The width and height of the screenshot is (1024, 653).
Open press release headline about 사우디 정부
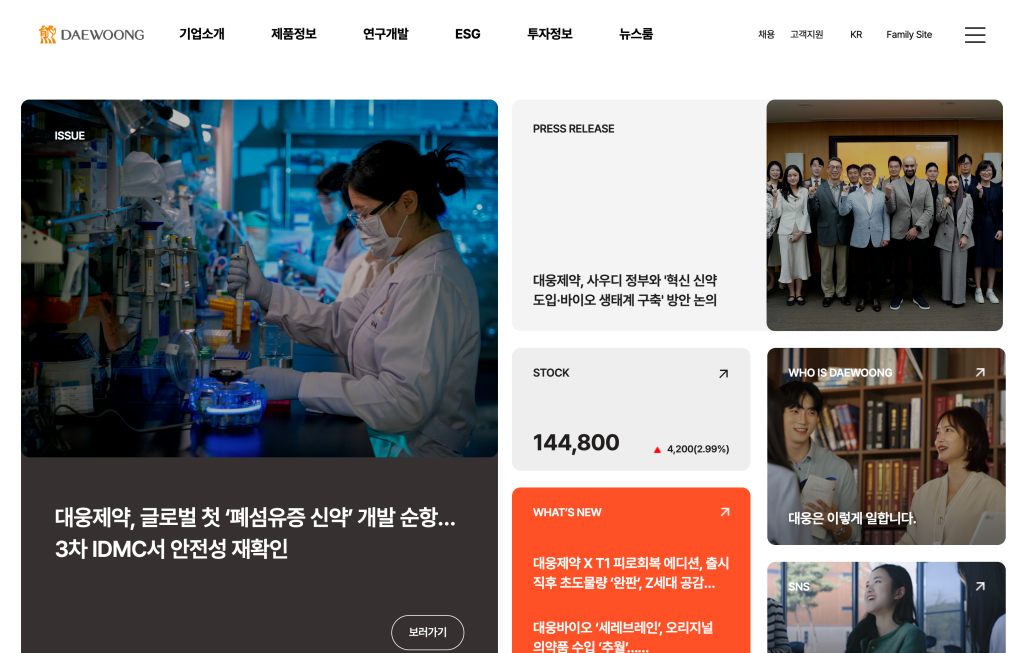pos(625,290)
